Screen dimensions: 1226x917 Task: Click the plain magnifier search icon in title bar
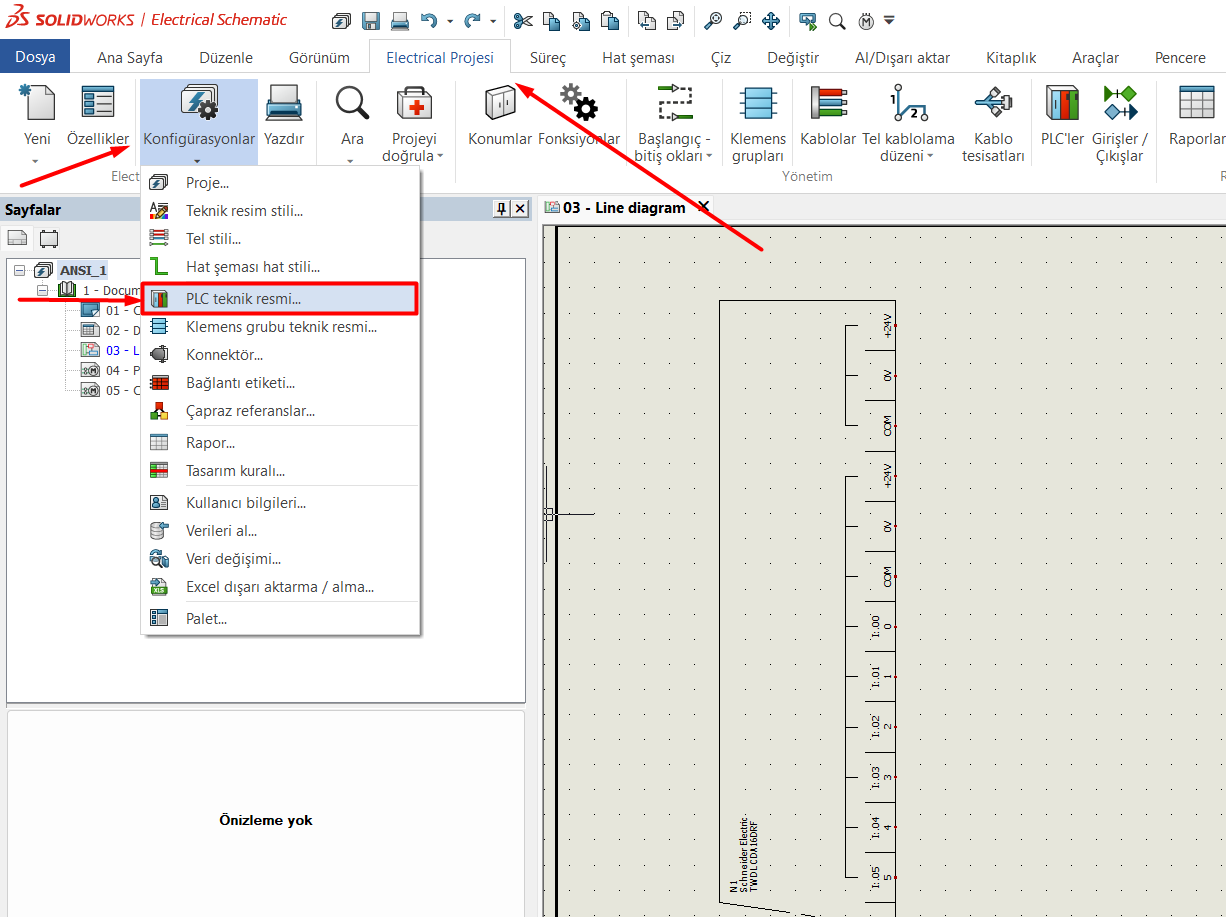pyautogui.click(x=837, y=20)
